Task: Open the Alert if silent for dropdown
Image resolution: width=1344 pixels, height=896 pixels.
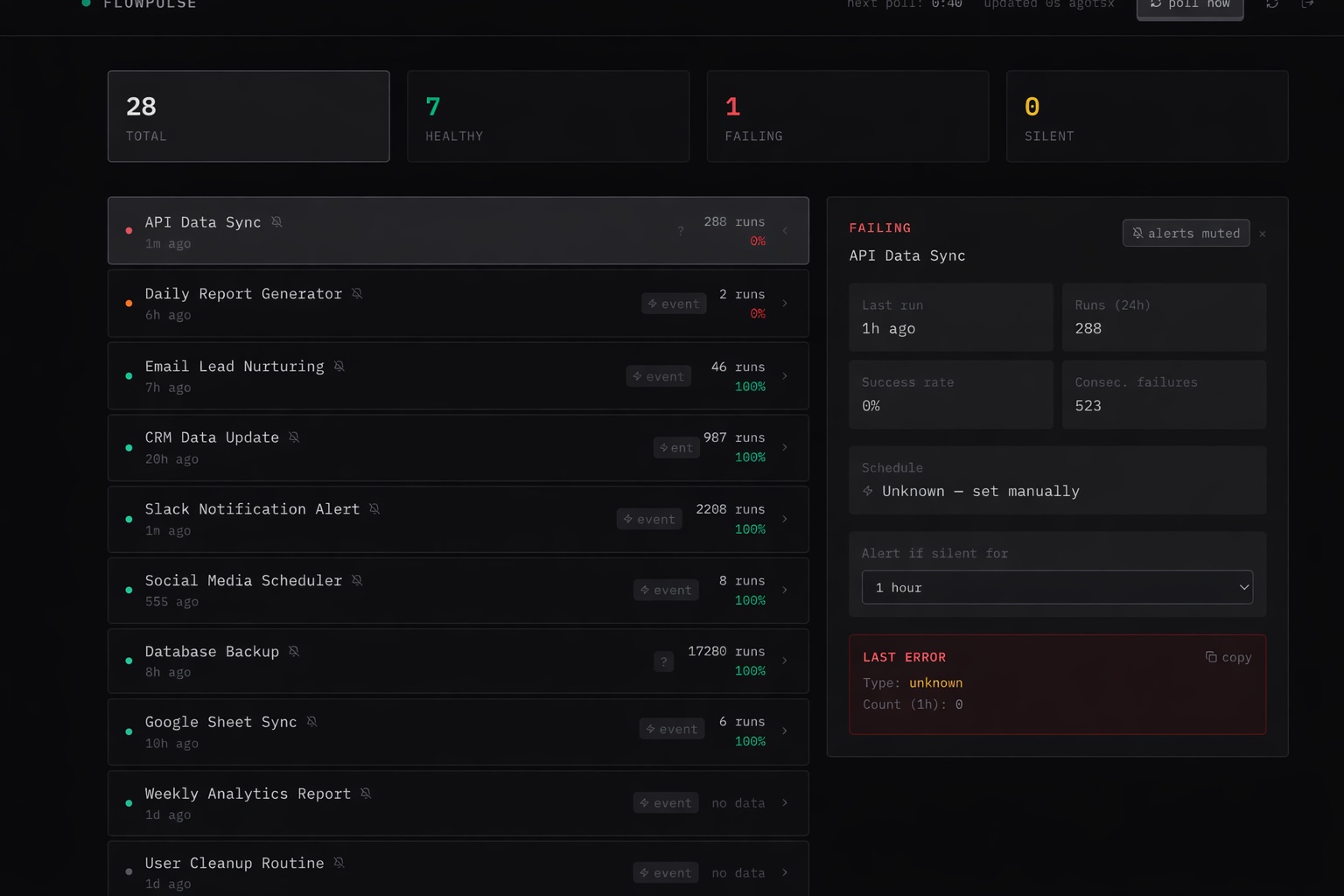Action: 1057,588
